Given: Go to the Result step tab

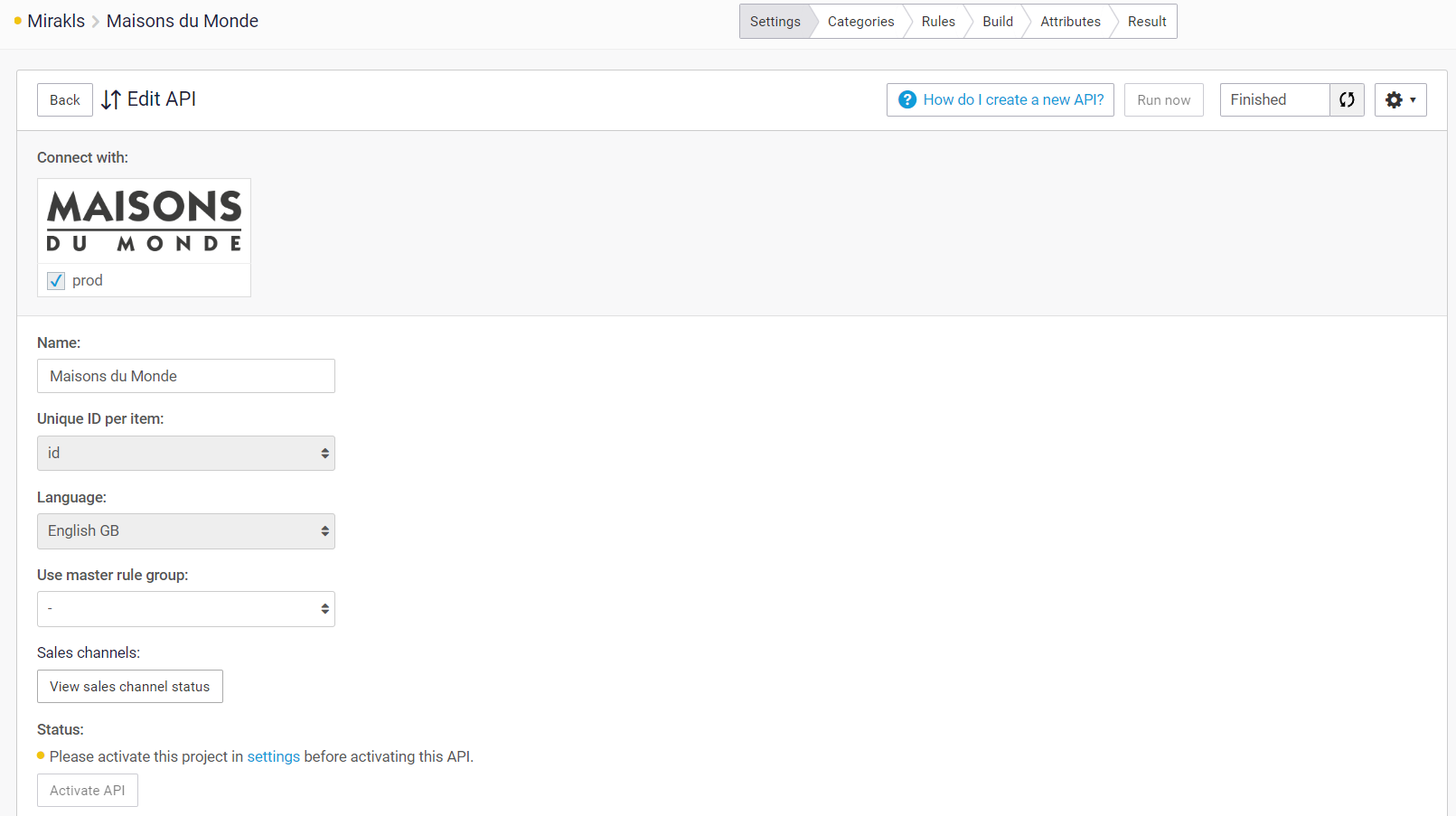Looking at the screenshot, I should (x=1147, y=22).
